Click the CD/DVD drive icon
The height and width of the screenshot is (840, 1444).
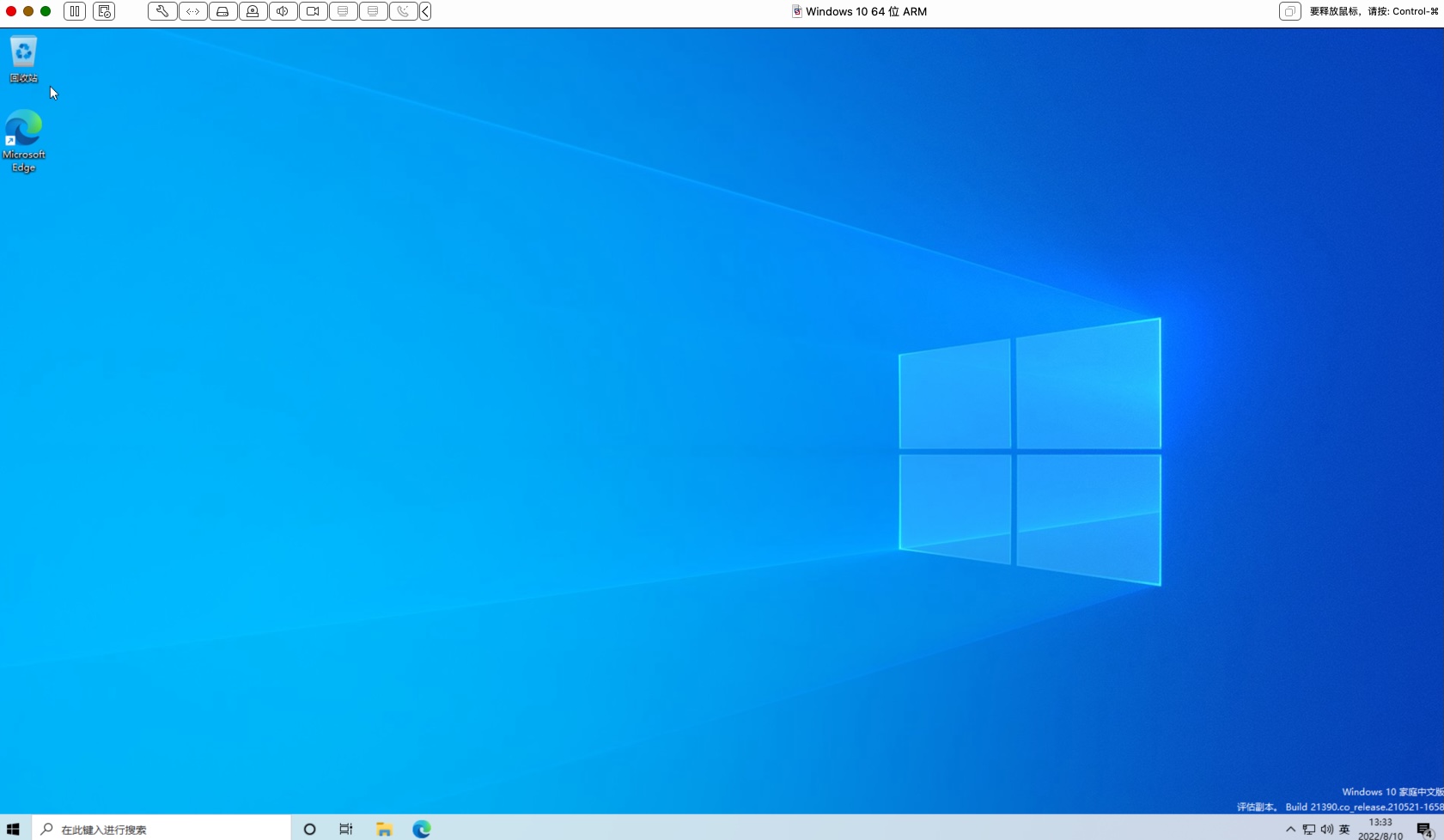[x=253, y=11]
